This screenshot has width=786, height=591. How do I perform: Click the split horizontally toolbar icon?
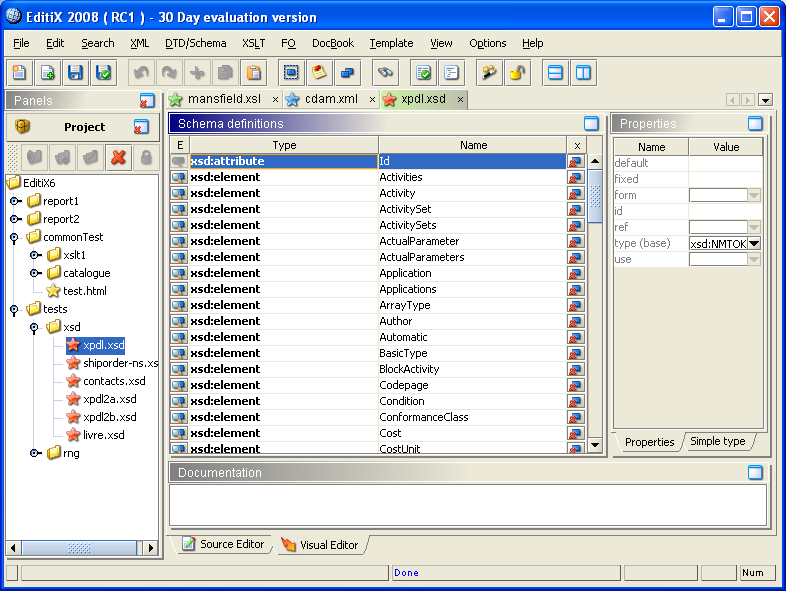point(555,73)
